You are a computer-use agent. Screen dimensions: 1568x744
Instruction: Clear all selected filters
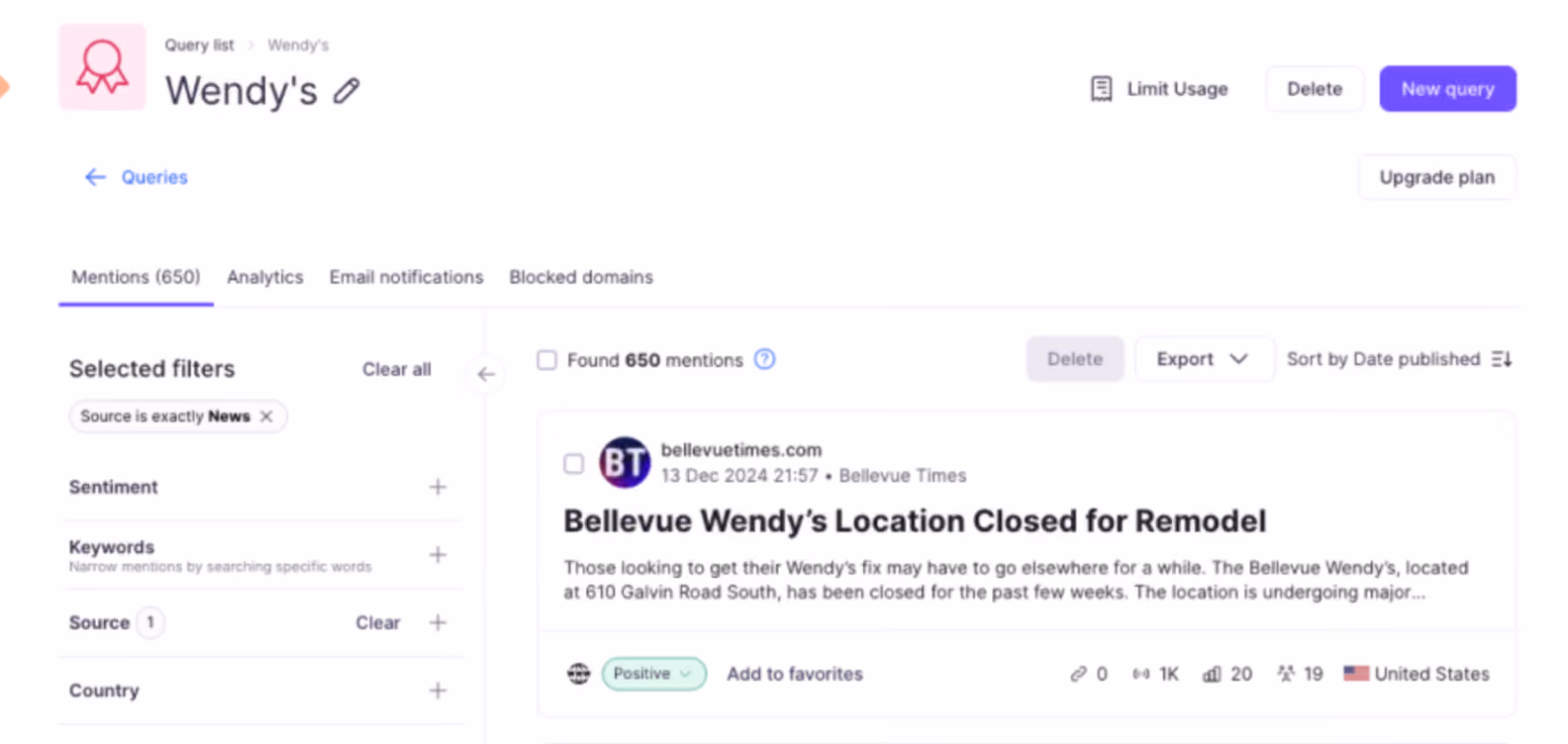pyautogui.click(x=397, y=369)
